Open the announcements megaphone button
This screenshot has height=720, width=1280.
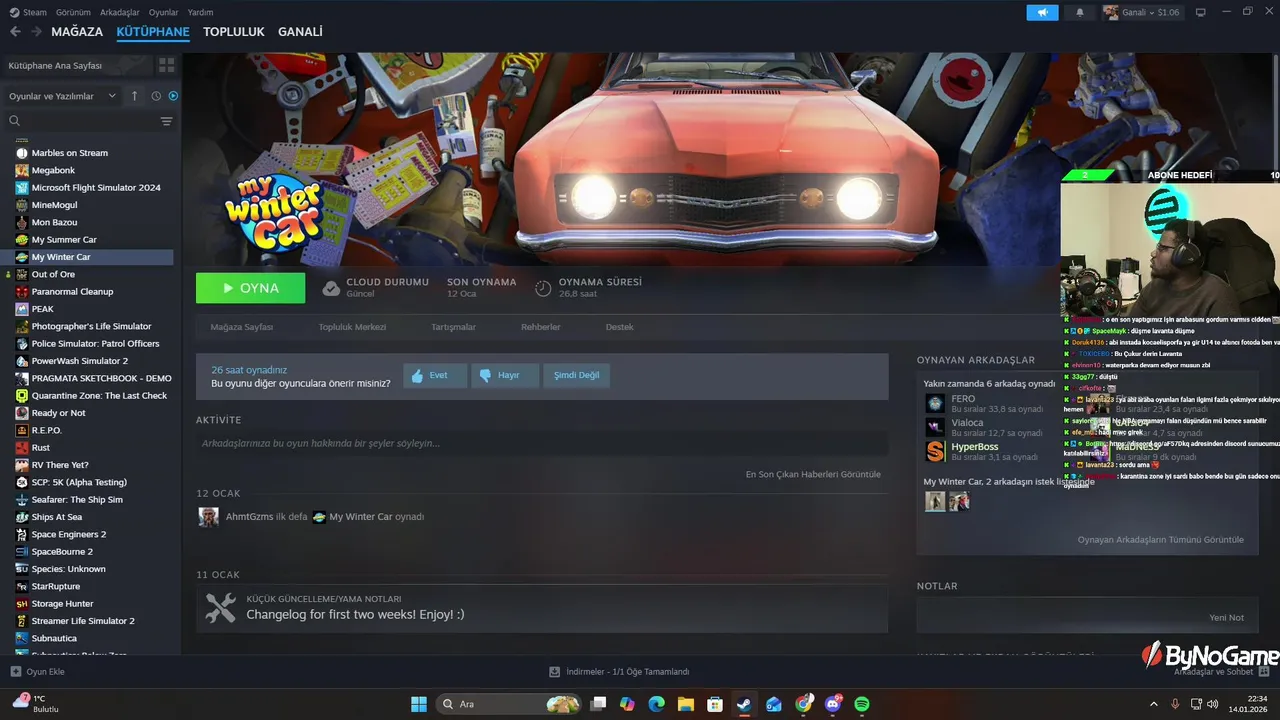click(1042, 13)
